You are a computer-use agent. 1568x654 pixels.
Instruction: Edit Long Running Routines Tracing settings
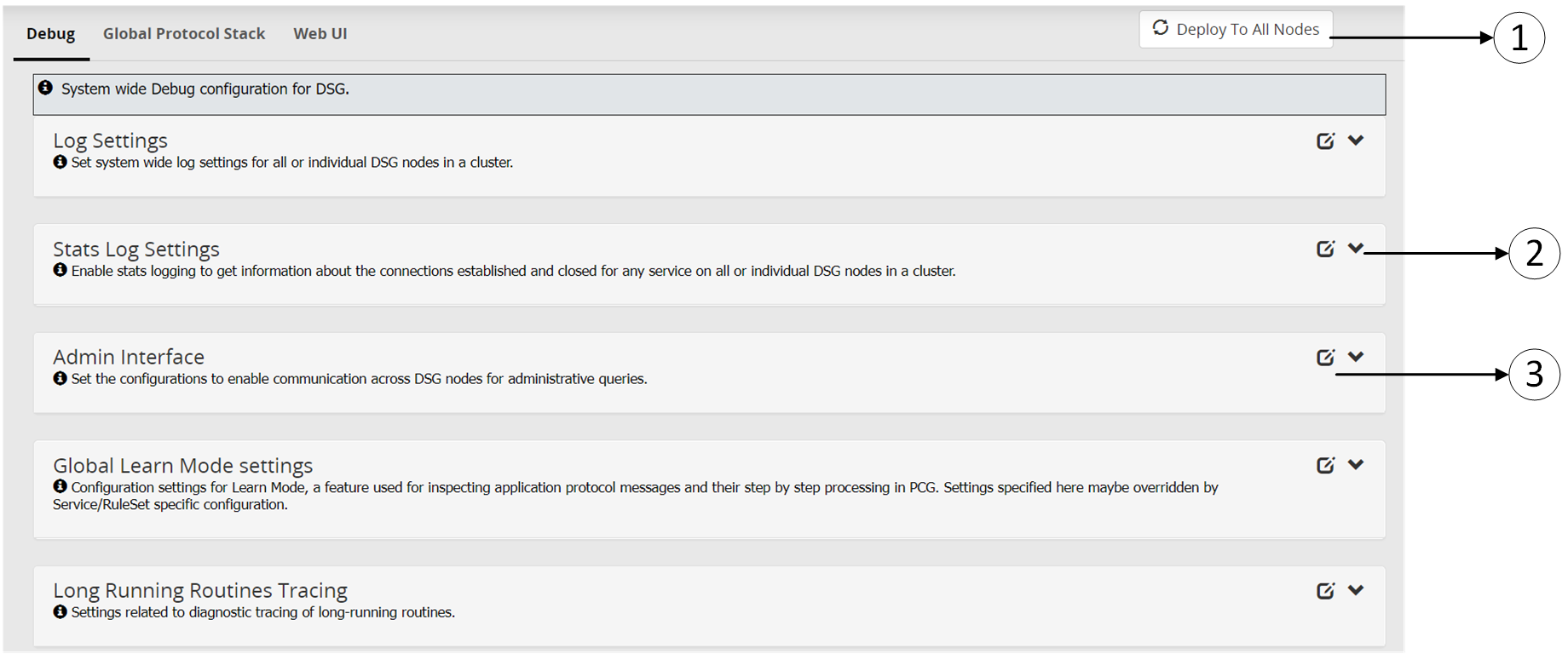1325,591
